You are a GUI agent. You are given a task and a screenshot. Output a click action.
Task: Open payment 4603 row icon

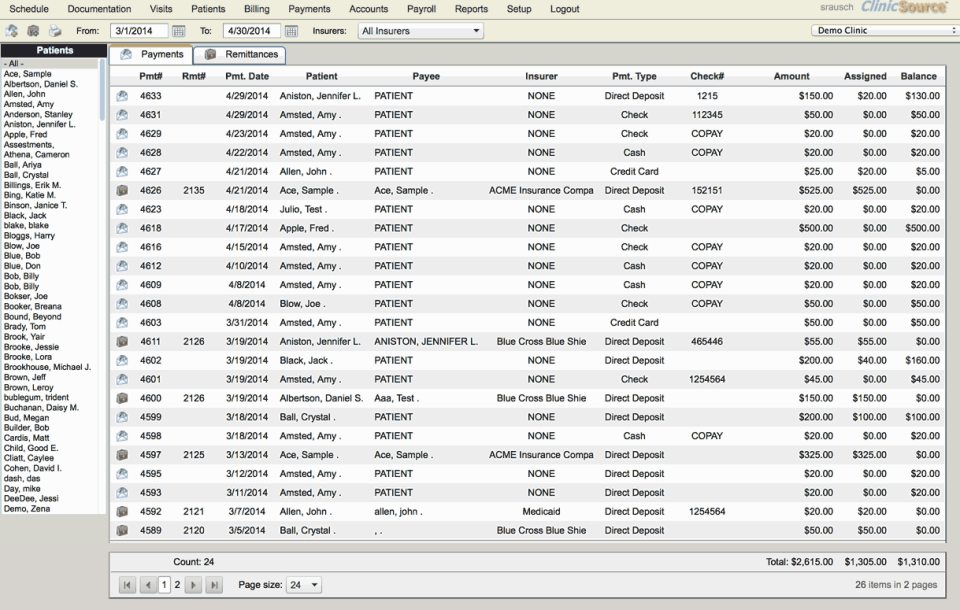click(x=122, y=322)
